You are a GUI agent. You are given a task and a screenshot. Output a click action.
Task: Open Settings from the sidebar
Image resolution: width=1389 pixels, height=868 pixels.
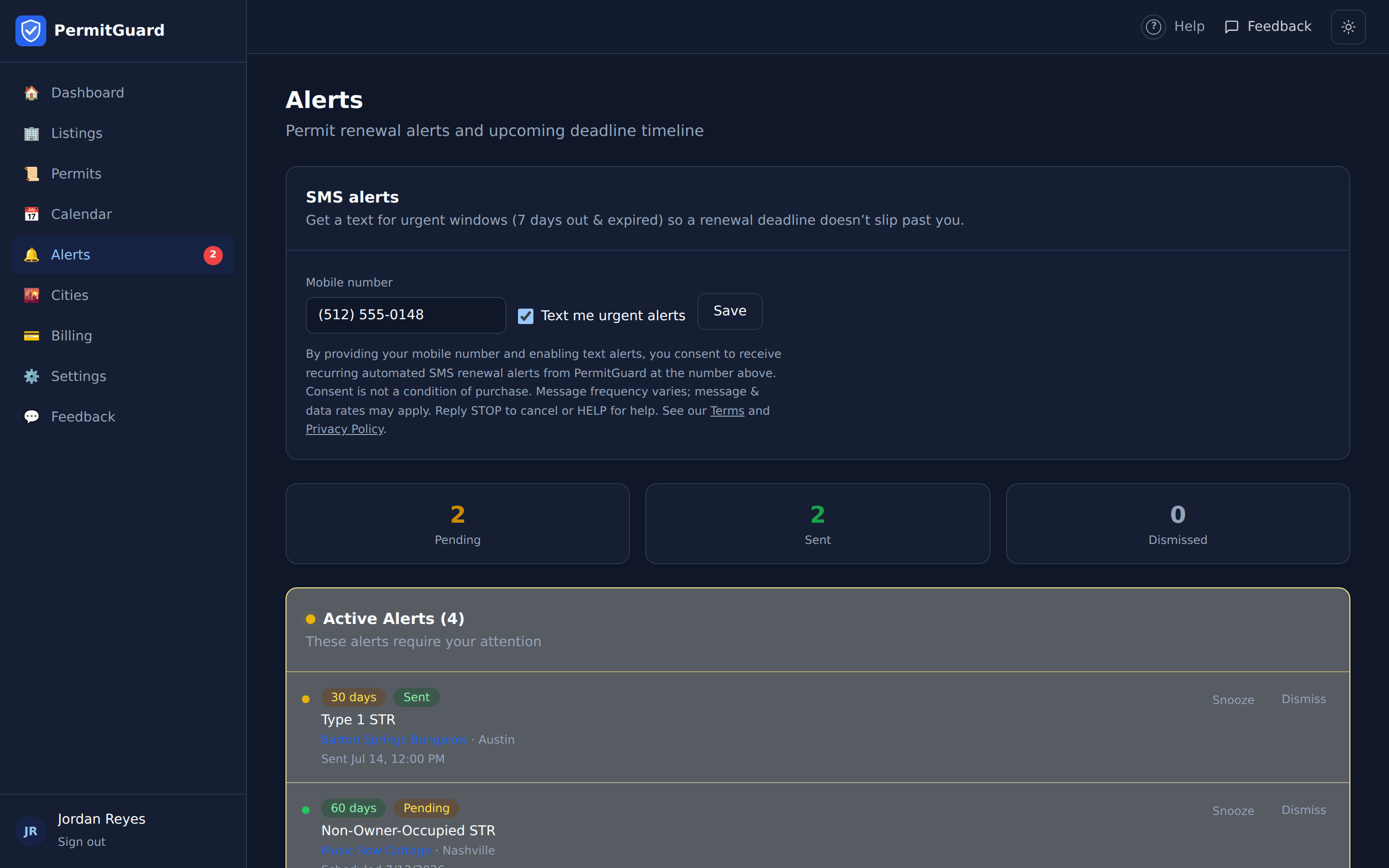click(123, 377)
